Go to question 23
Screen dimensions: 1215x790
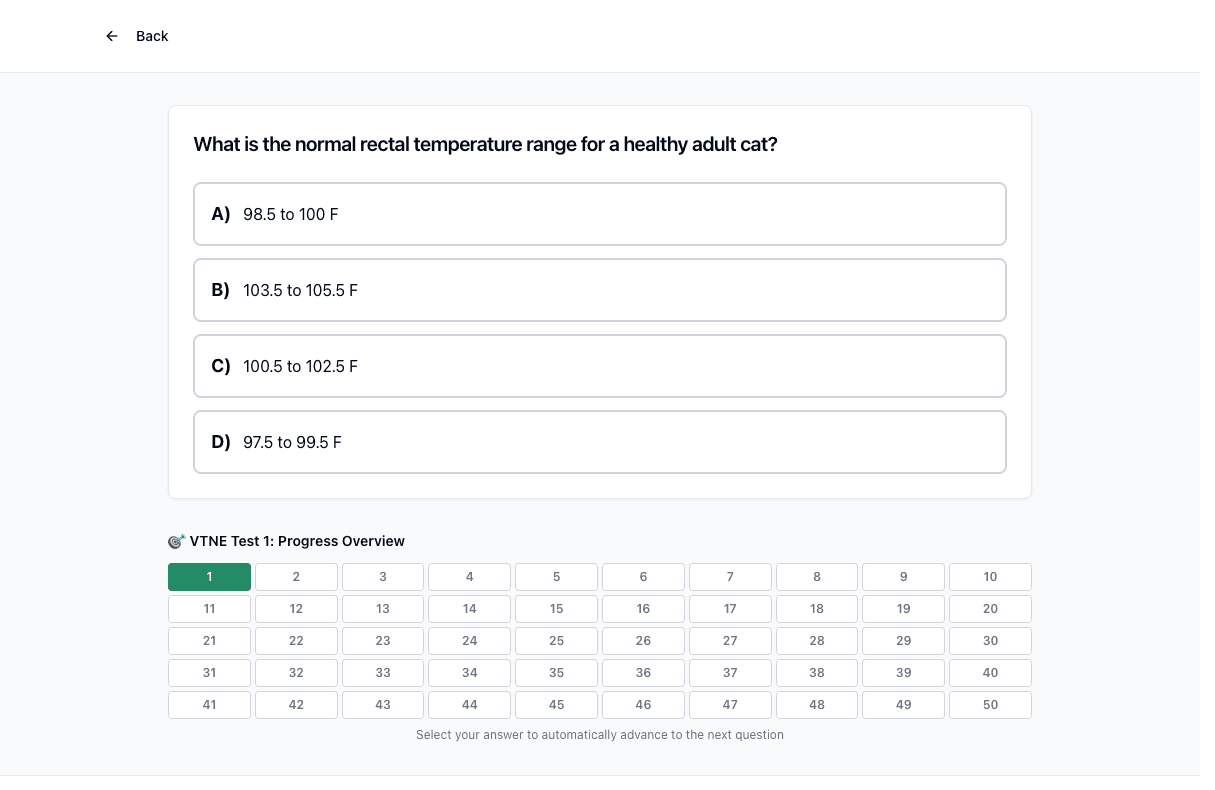[383, 641]
